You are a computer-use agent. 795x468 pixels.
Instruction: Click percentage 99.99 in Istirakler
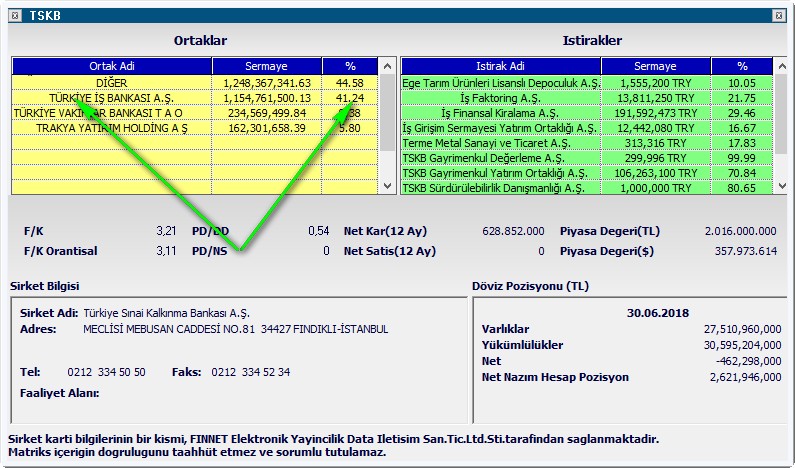click(742, 158)
